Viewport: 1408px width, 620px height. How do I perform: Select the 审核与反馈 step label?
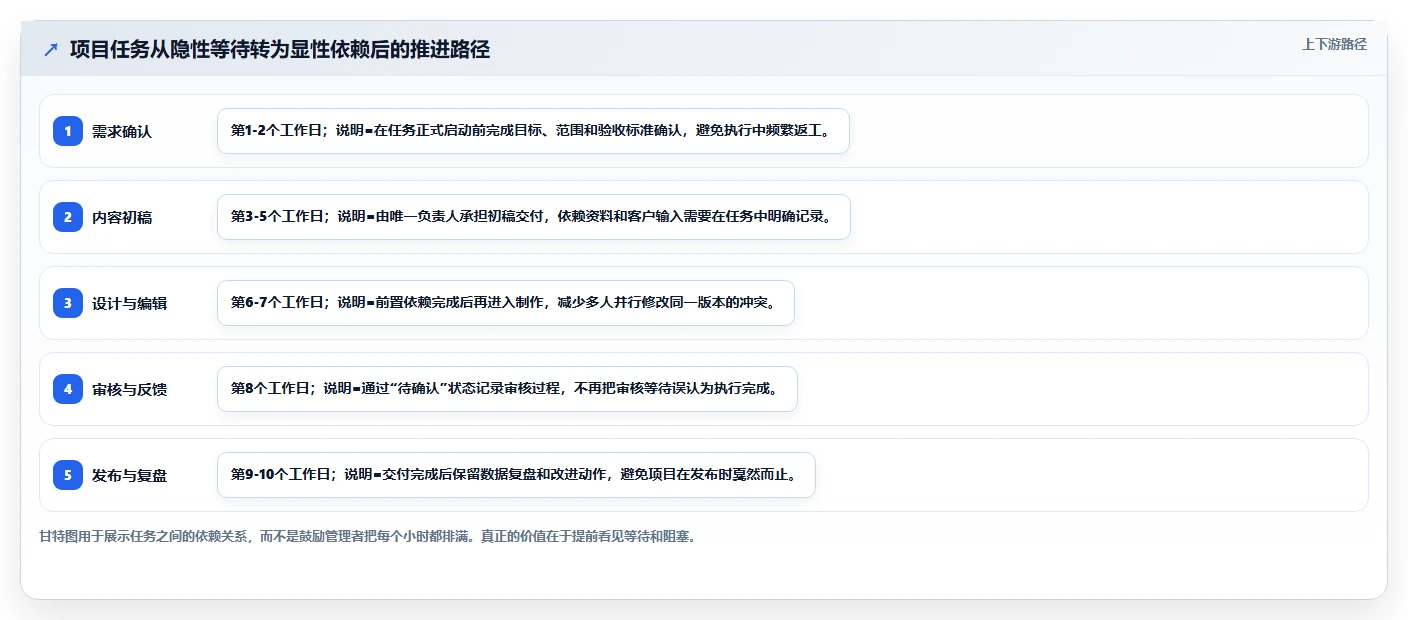[129, 389]
